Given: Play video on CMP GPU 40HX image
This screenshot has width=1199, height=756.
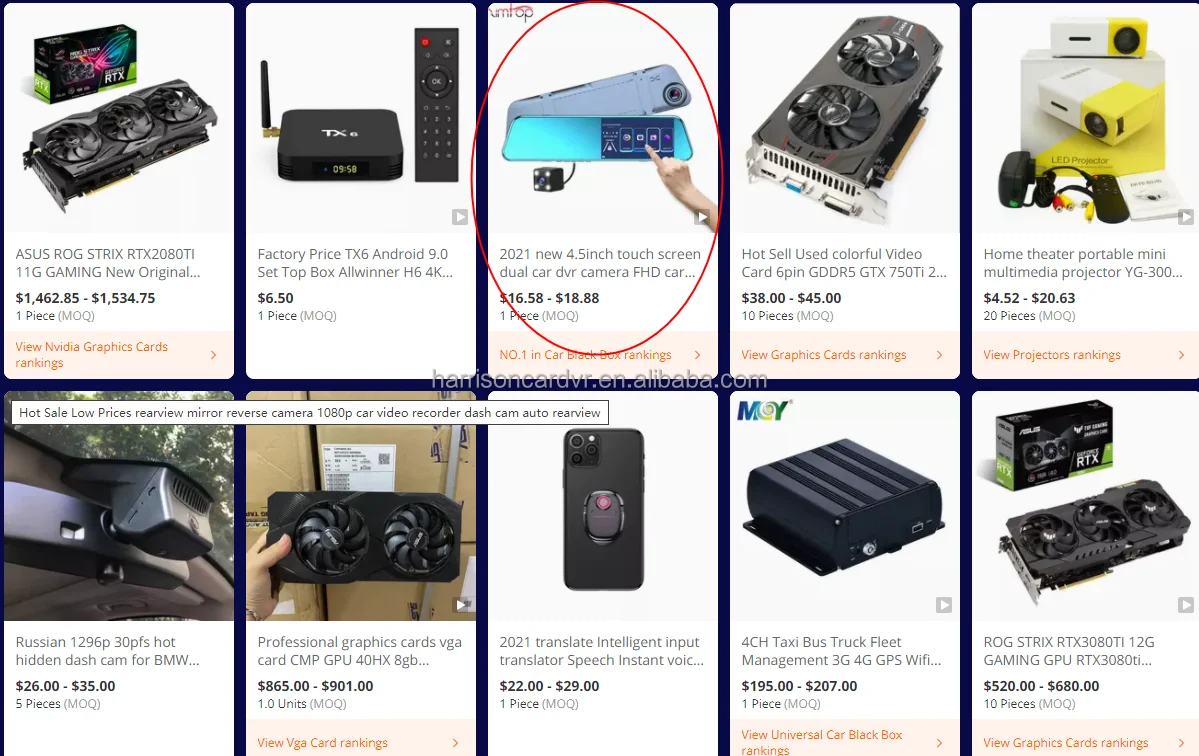Looking at the screenshot, I should click(460, 605).
